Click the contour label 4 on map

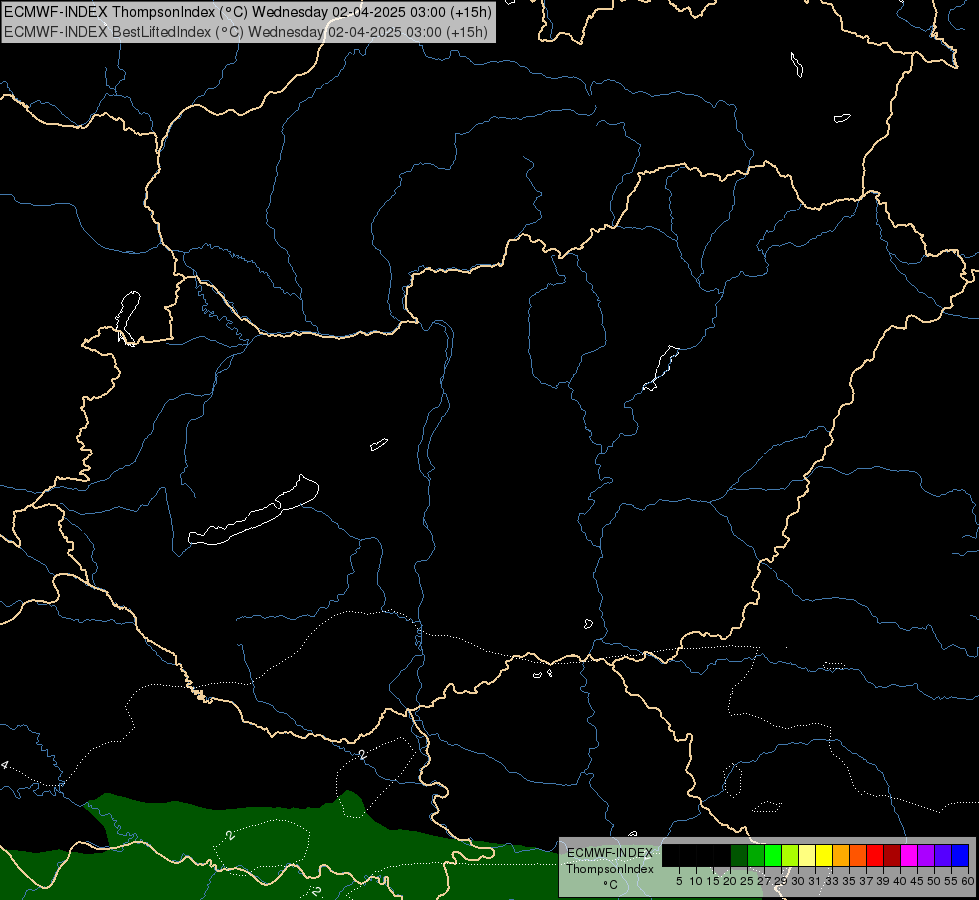coord(5,765)
